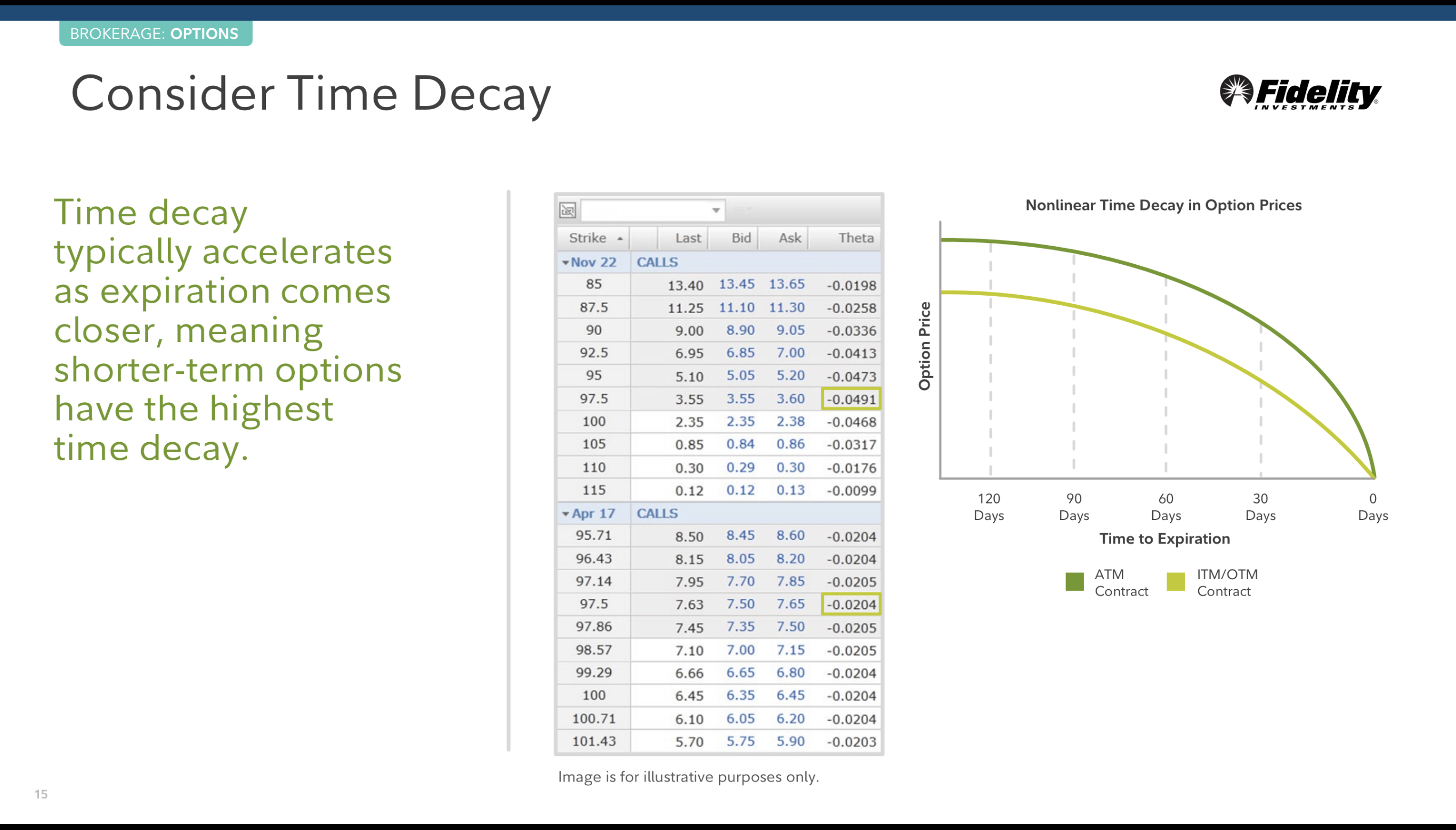Click the Strike column sort arrow
This screenshot has width=1456, height=830.
620,239
